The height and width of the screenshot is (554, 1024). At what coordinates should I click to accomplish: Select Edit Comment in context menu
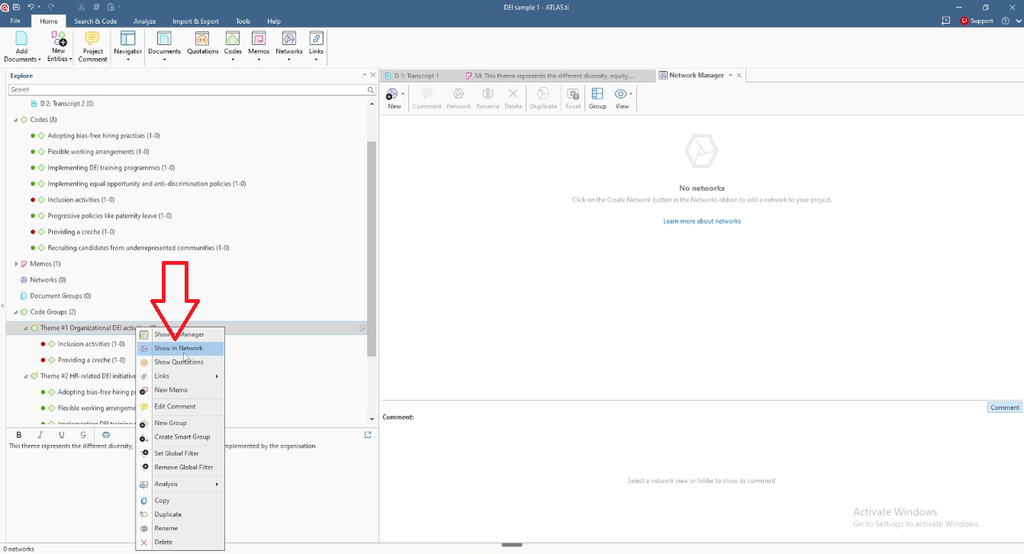[180, 406]
